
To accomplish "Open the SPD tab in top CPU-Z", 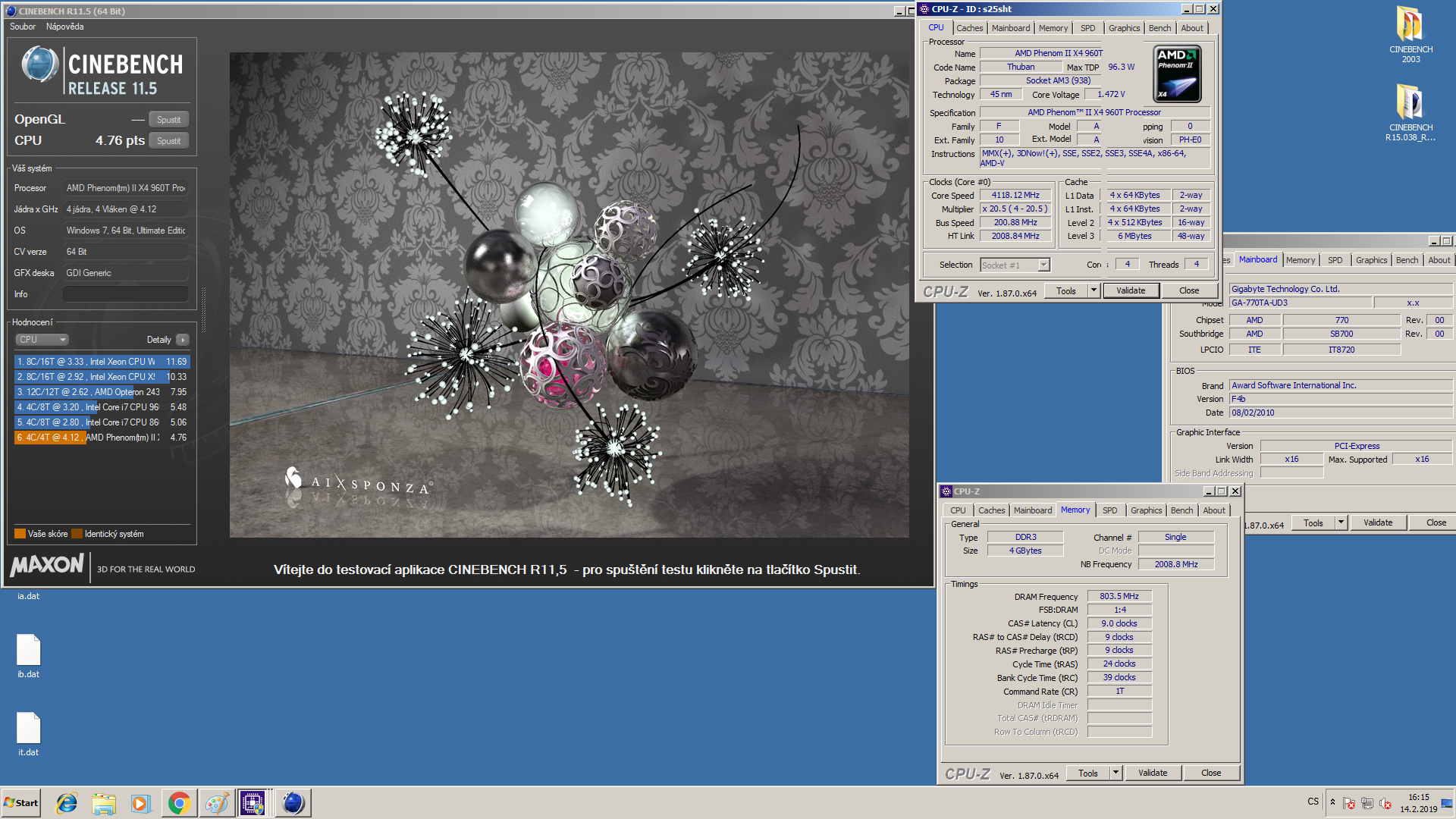I will pos(1087,28).
